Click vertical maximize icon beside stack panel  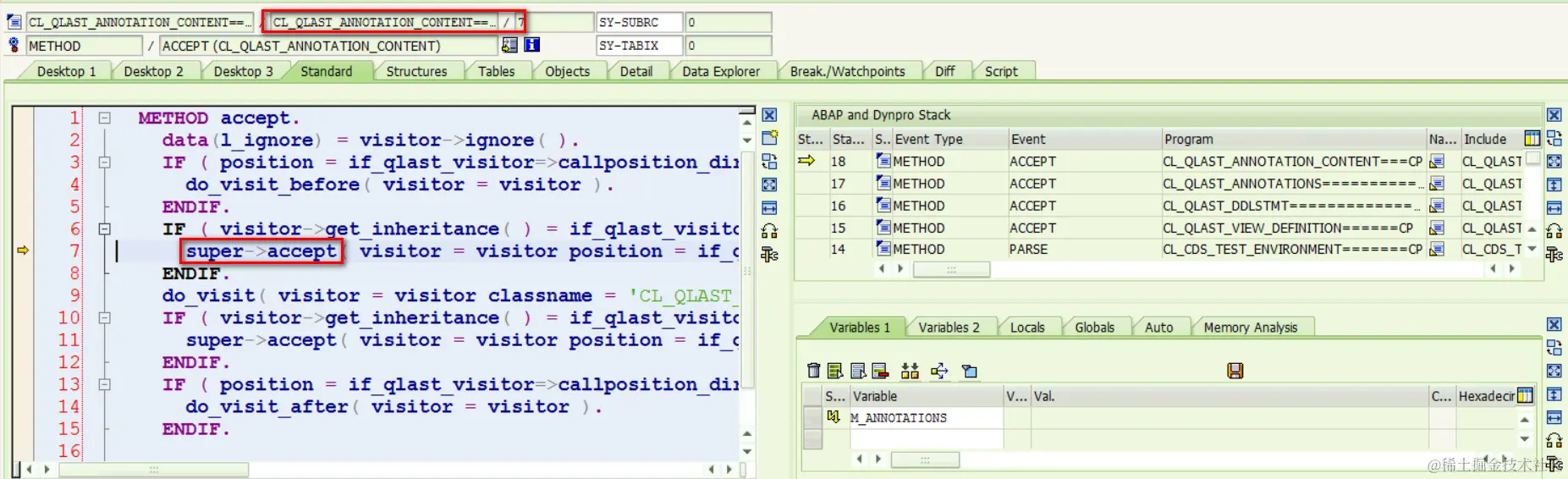point(1554,184)
